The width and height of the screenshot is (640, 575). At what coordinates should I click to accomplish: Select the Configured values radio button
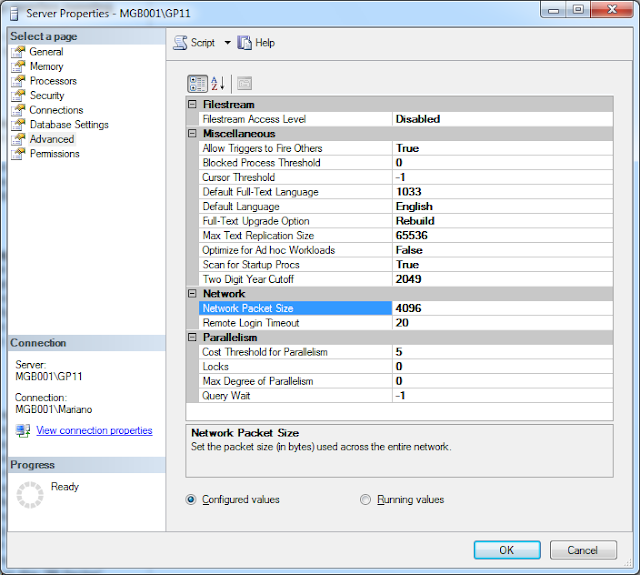point(191,500)
